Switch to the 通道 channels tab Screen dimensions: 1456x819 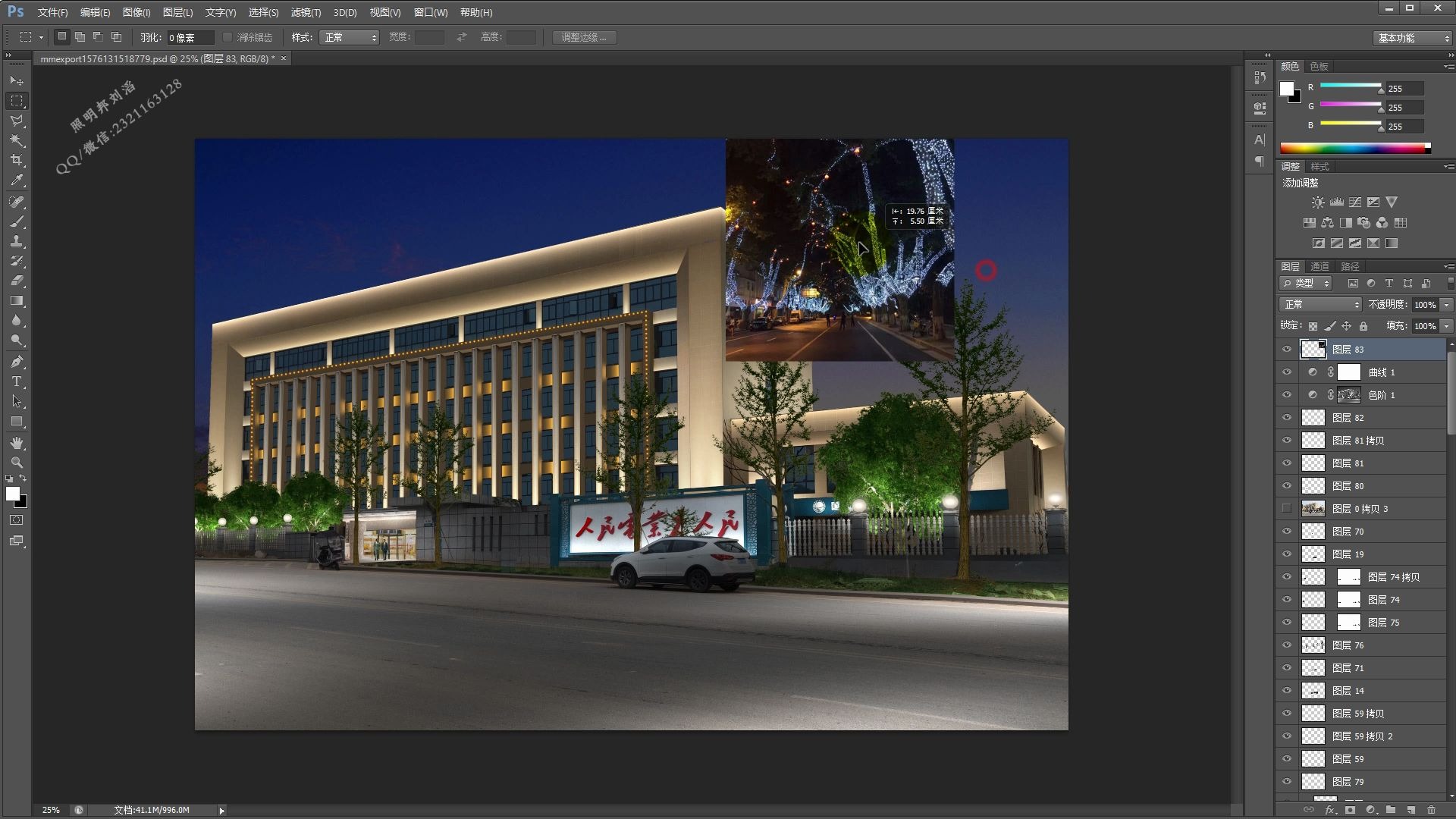click(1319, 266)
